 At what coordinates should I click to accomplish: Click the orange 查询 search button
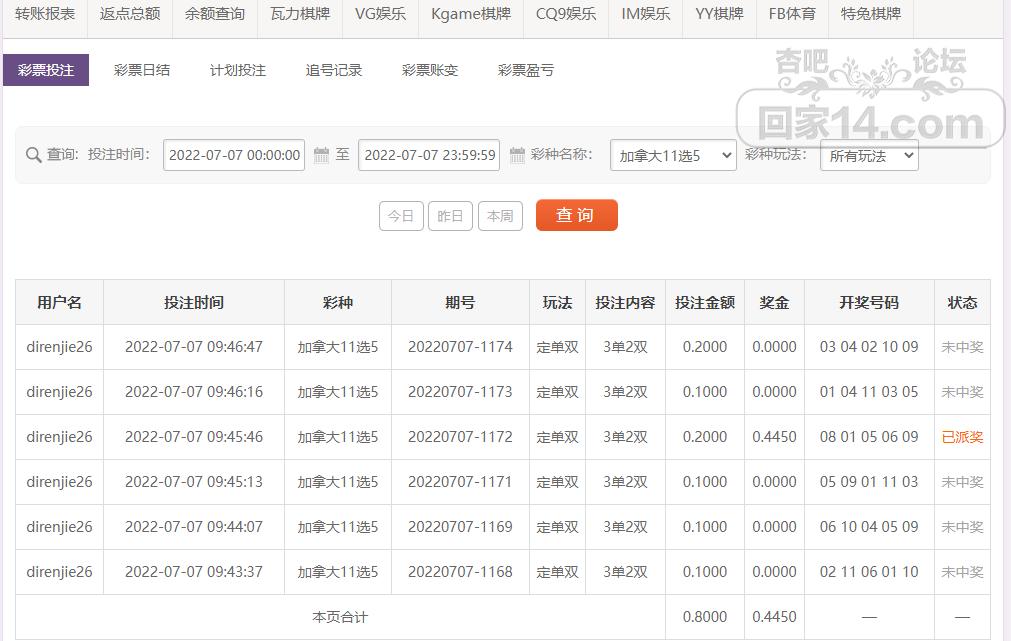[x=577, y=215]
